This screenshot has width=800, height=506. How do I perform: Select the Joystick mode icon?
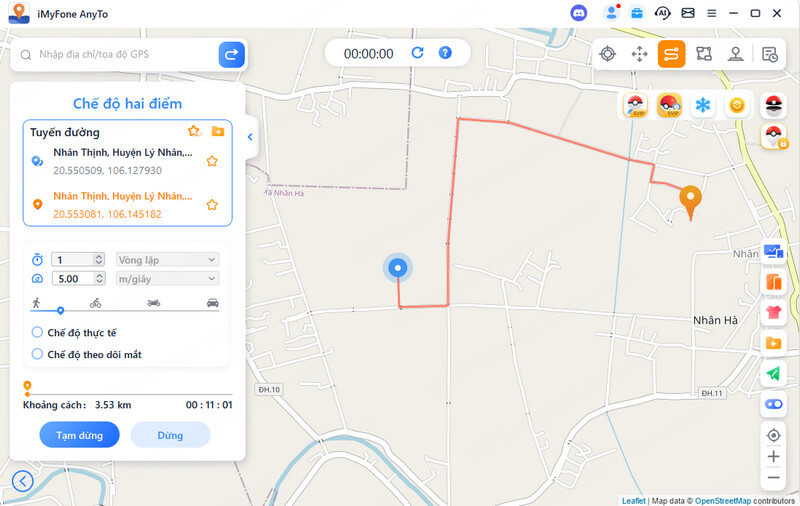point(735,54)
